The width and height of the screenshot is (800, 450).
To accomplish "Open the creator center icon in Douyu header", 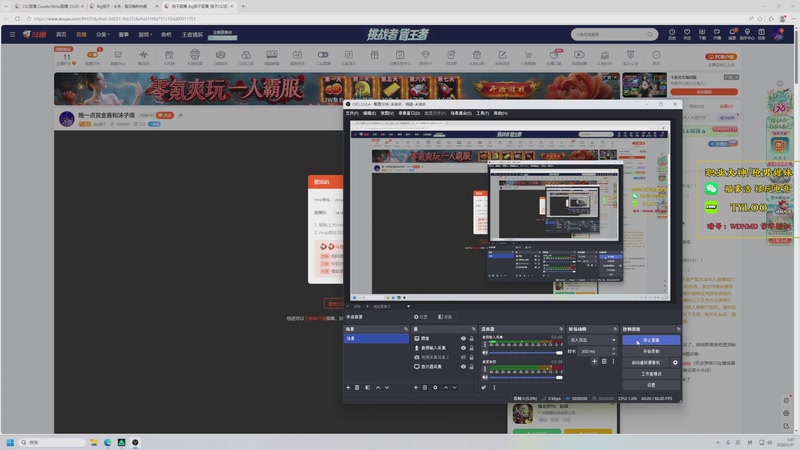I will 747,34.
